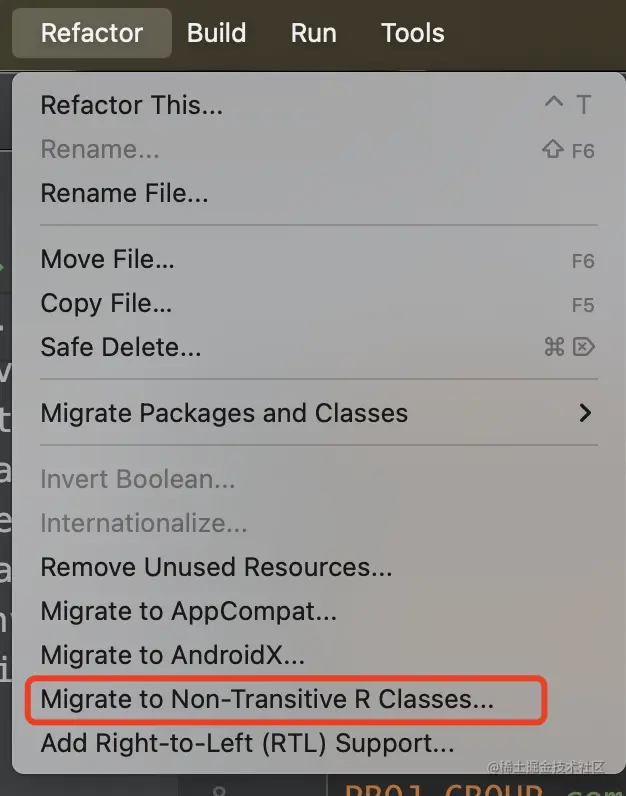Viewport: 626px width, 796px height.
Task: Click the Control-T shortcut hint for Refactor This
Action: coord(568,105)
